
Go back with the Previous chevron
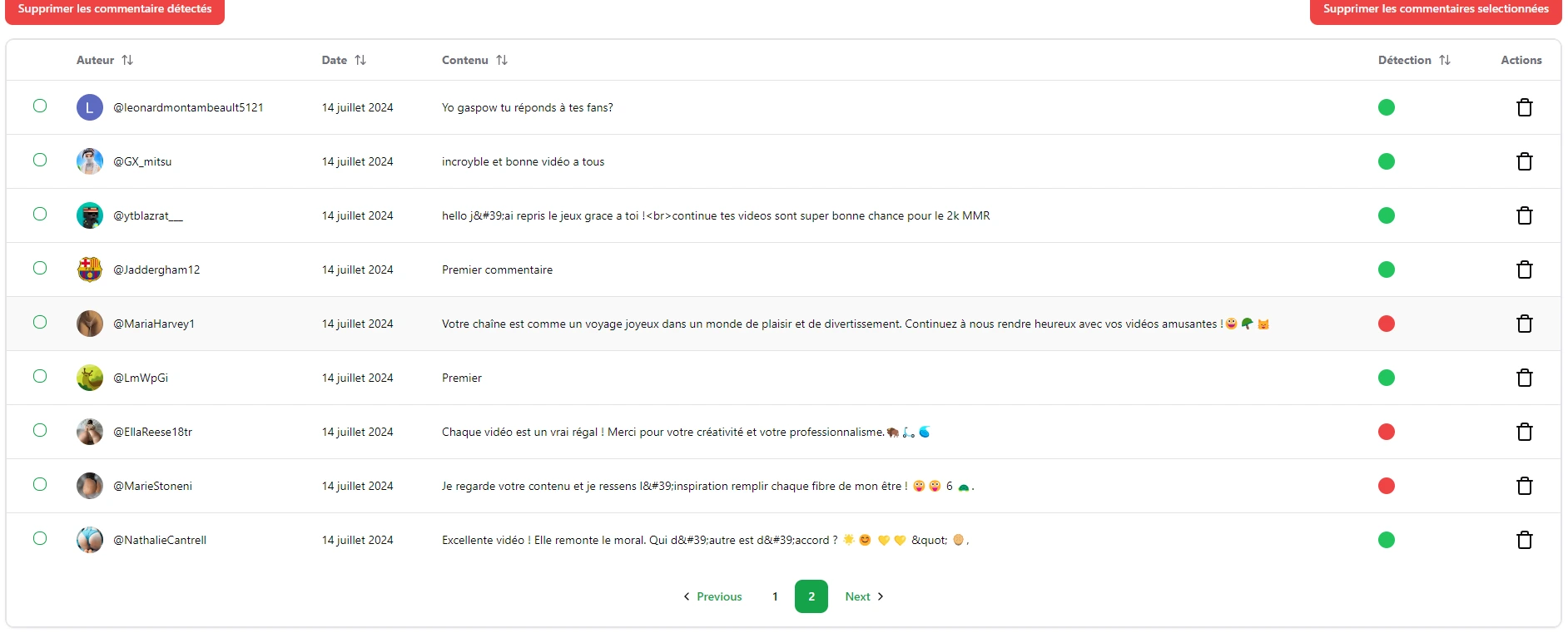pos(687,596)
